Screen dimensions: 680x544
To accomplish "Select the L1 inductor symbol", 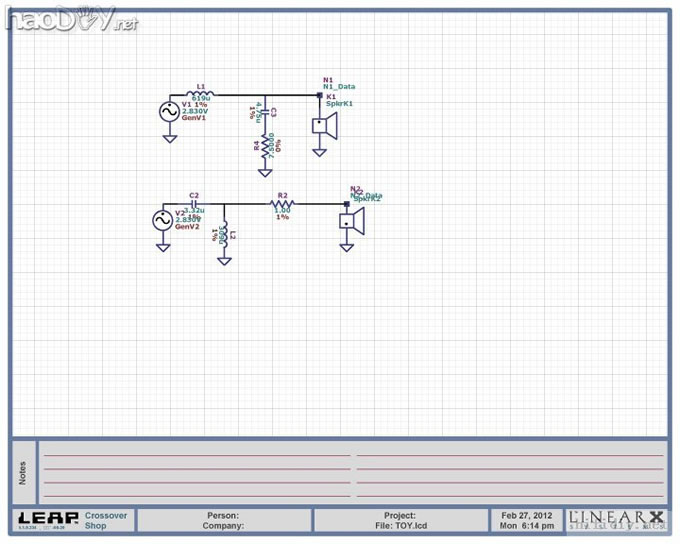I will (201, 95).
